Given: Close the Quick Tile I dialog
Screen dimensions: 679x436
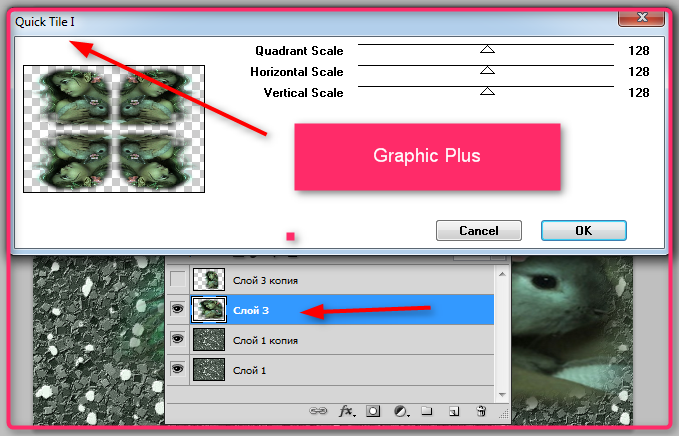Looking at the screenshot, I should (x=641, y=18).
